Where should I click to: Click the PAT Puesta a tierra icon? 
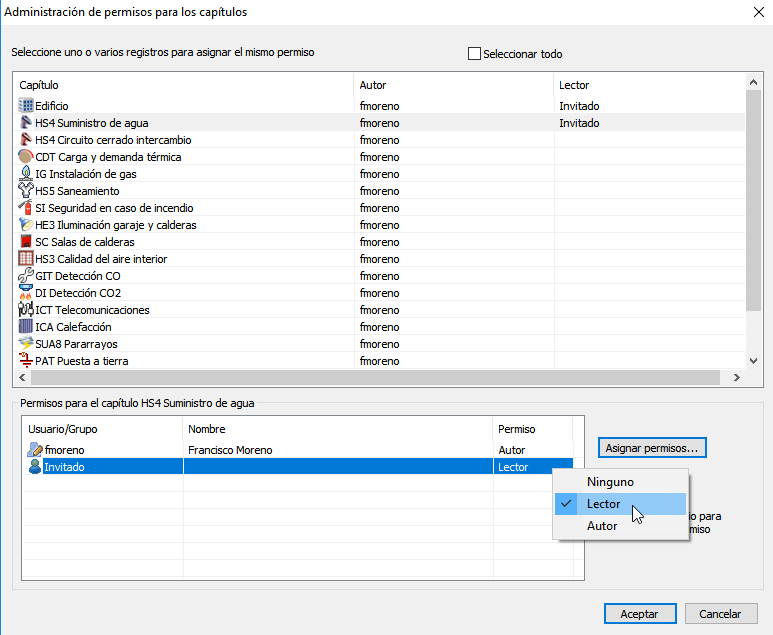(x=26, y=360)
